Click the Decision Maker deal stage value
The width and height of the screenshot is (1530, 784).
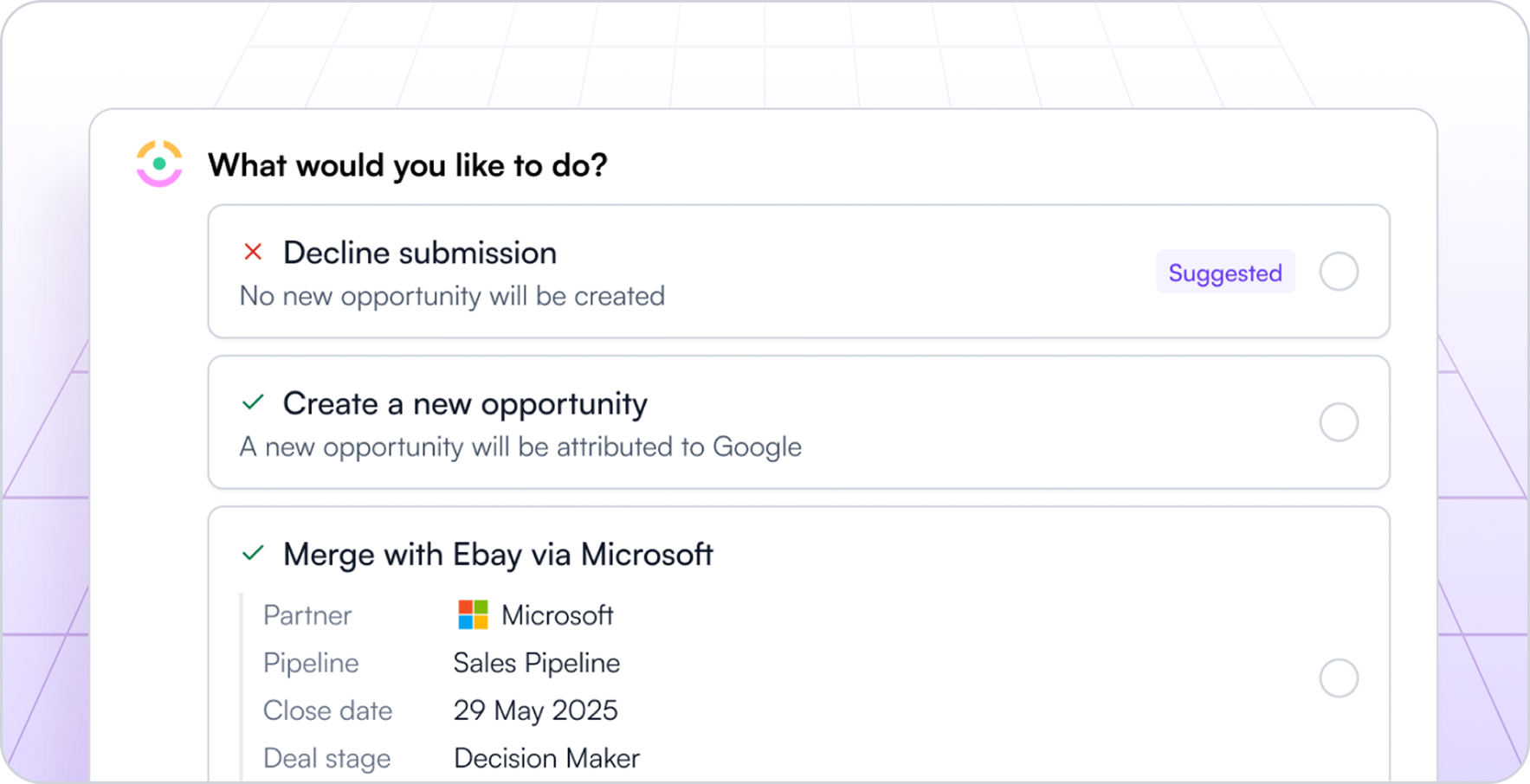tap(546, 758)
